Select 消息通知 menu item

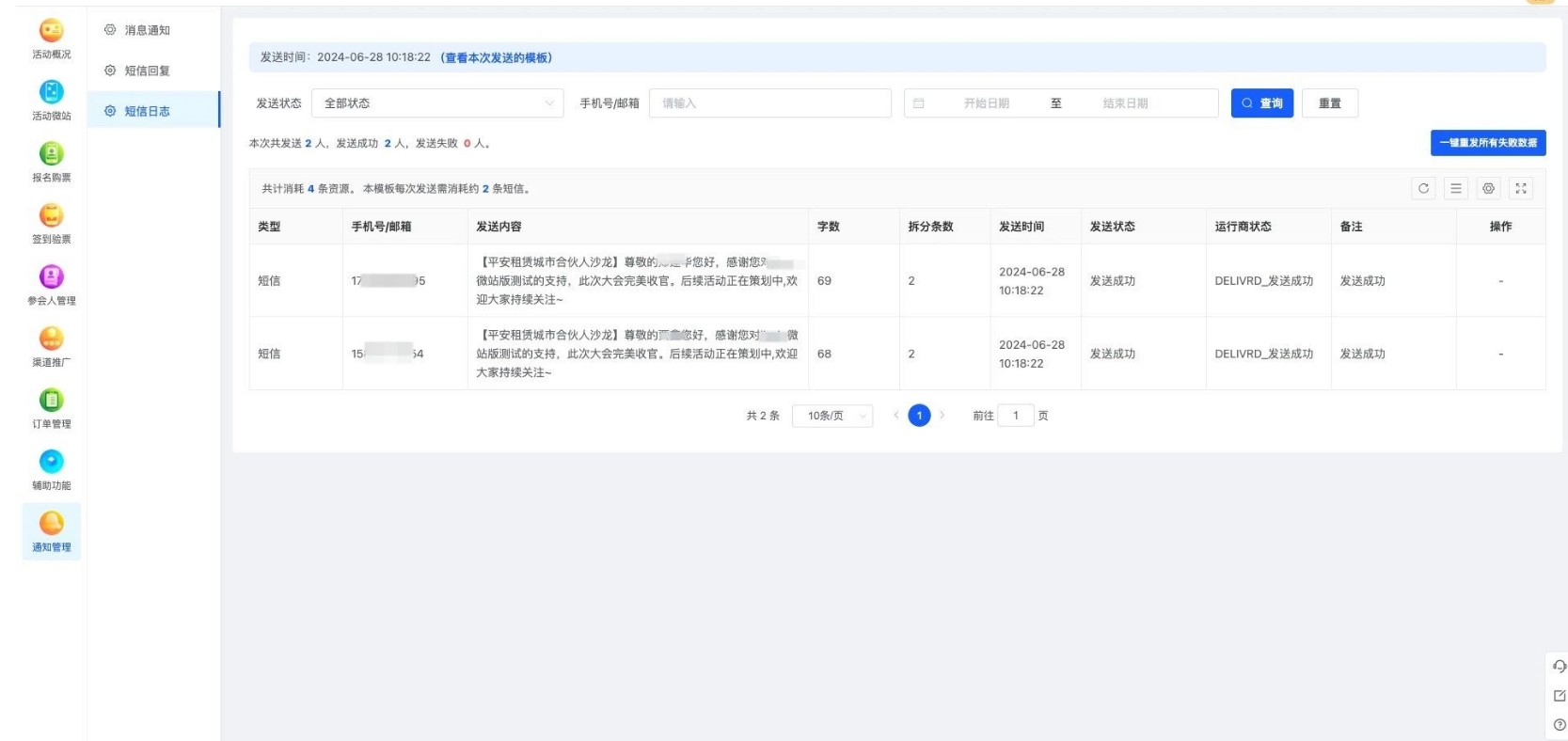(x=147, y=30)
